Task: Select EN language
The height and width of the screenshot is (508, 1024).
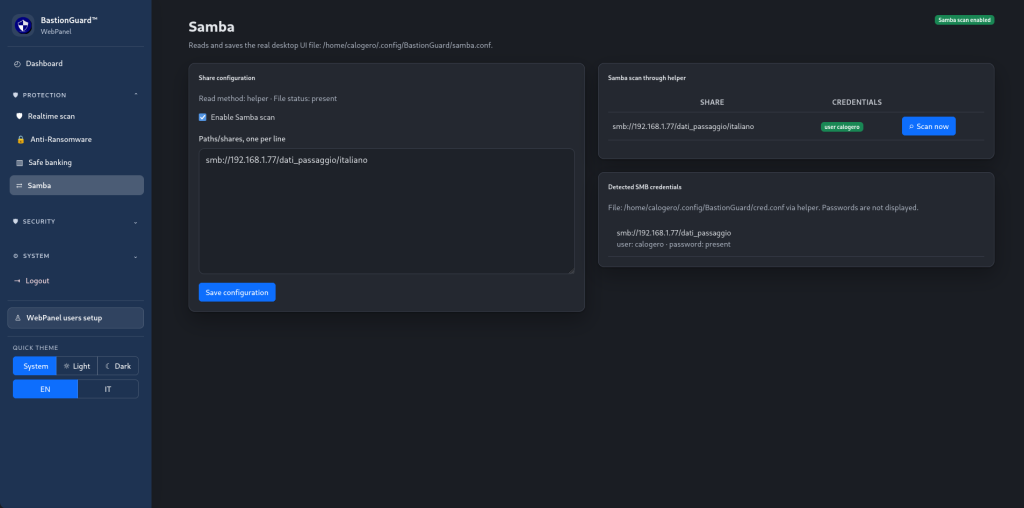Action: [45, 389]
